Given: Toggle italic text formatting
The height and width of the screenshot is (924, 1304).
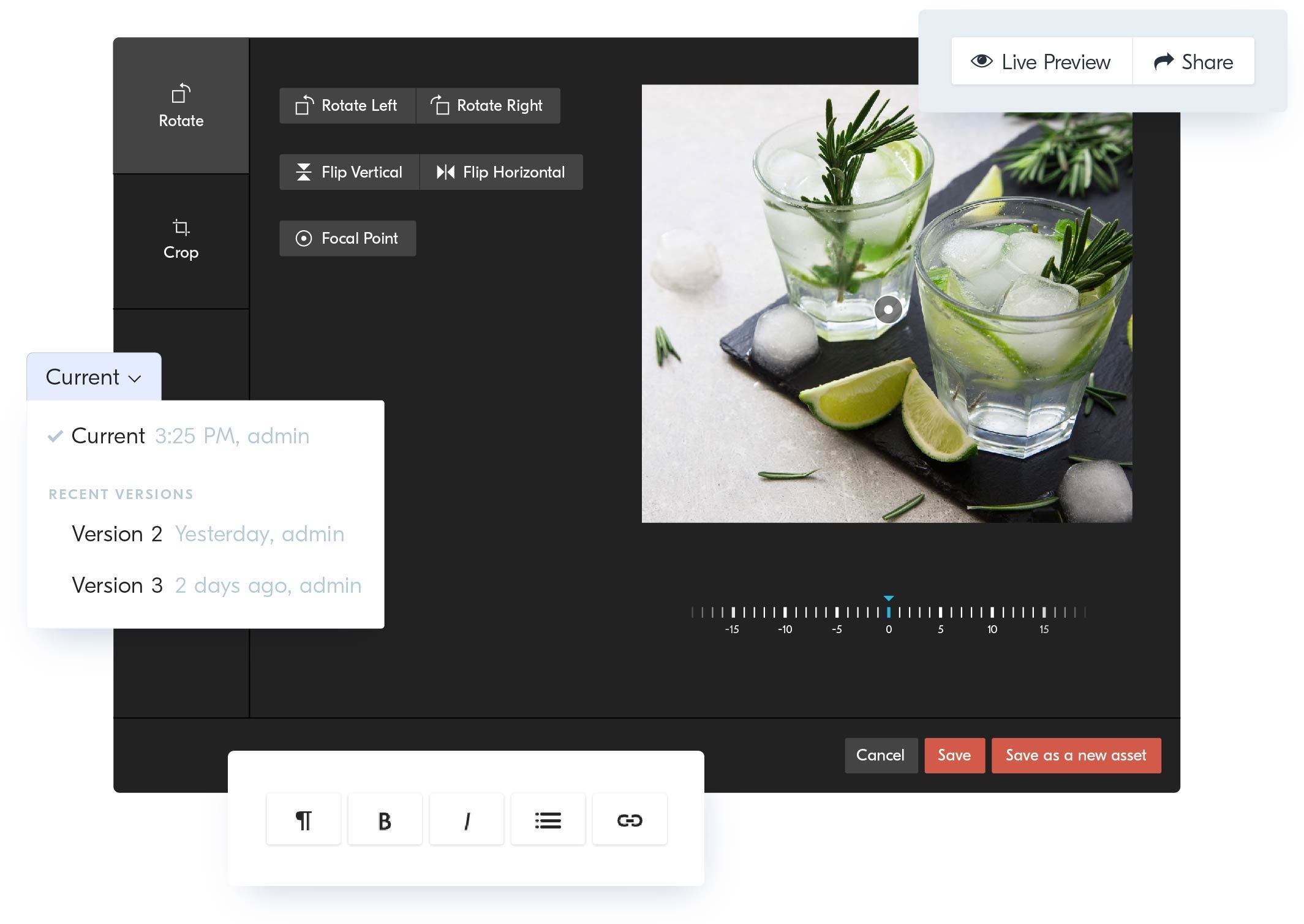Looking at the screenshot, I should [x=466, y=820].
